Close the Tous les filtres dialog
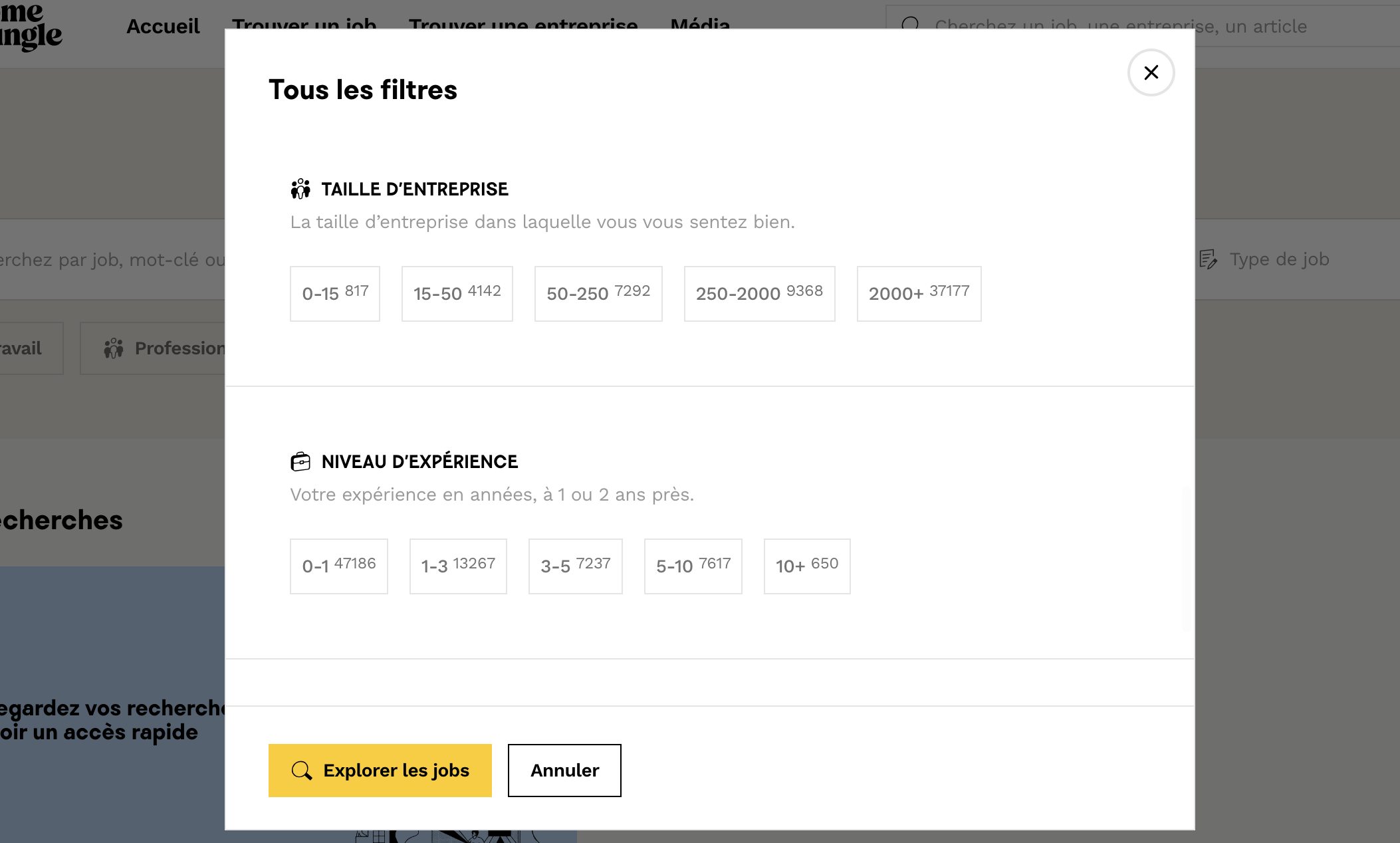Viewport: 1400px width, 843px height. pyautogui.click(x=1151, y=72)
